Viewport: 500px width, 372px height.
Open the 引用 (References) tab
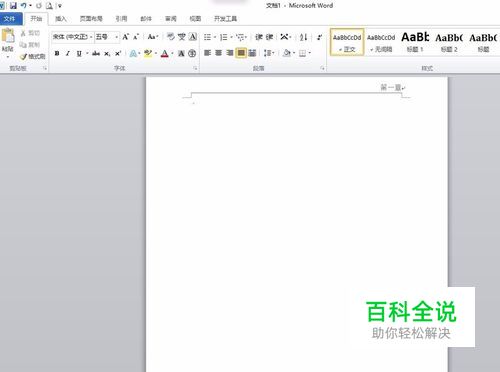[121, 19]
